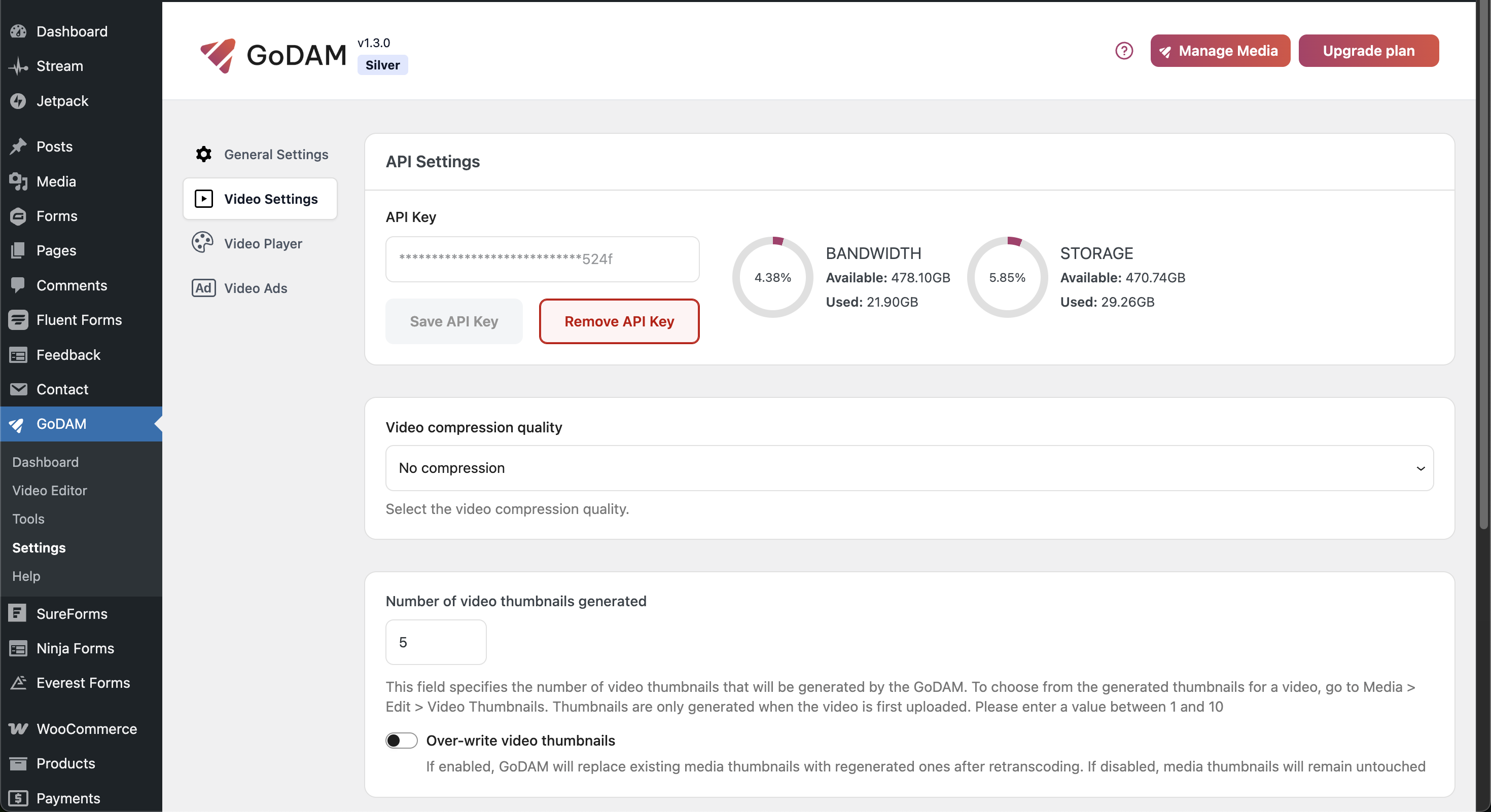1491x812 pixels.
Task: Click the Manage Media button
Action: tap(1220, 51)
